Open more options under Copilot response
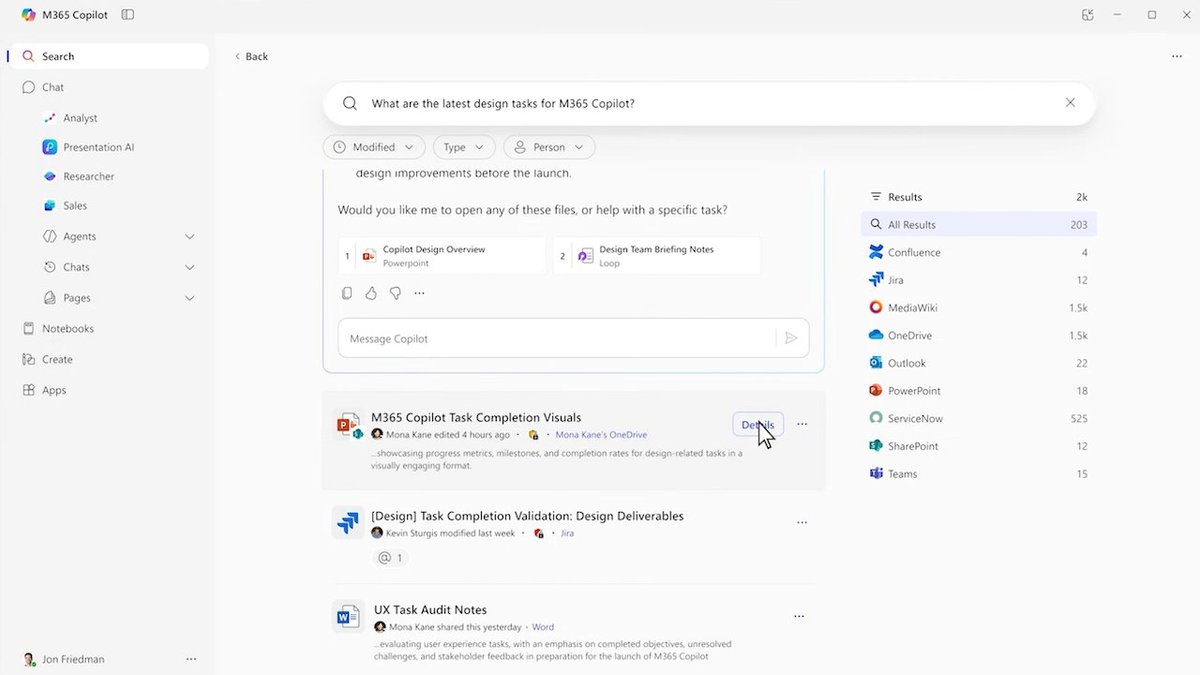Screen dimensions: 1200x675 tap(419, 293)
